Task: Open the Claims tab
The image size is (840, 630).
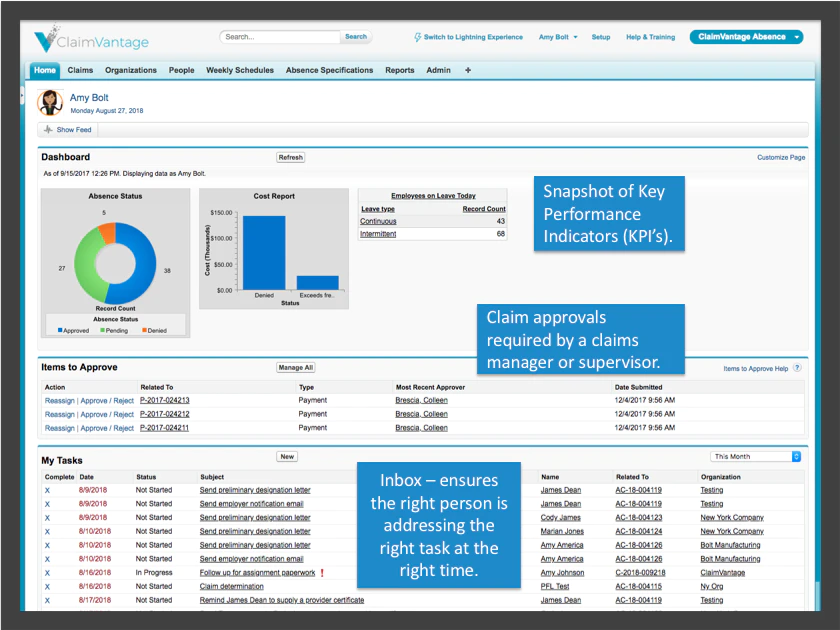Action: pyautogui.click(x=80, y=70)
